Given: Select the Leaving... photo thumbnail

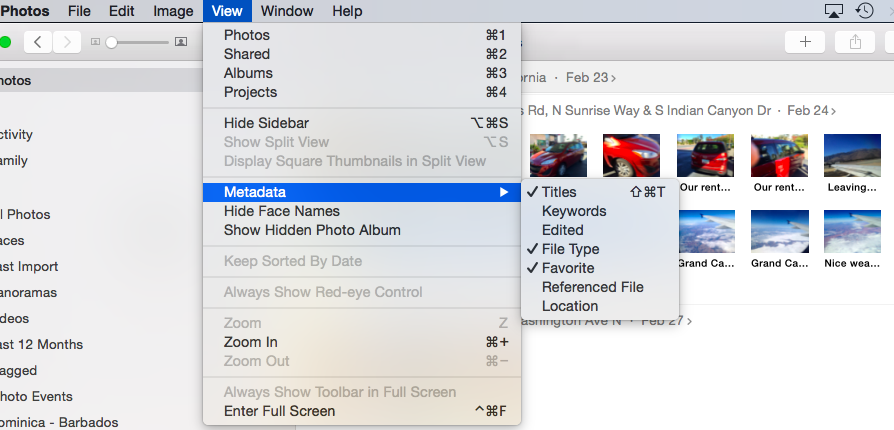Looking at the screenshot, I should click(852, 157).
